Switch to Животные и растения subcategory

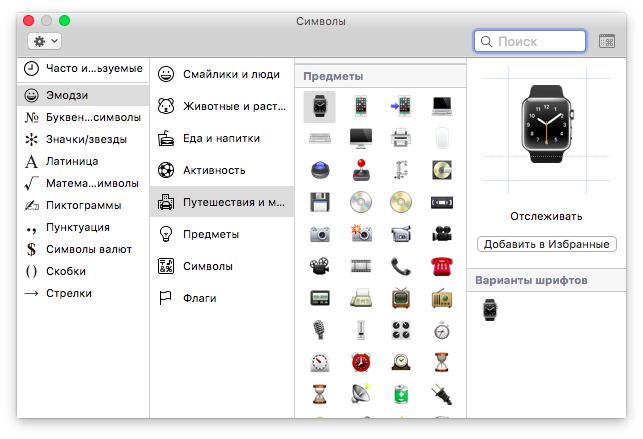point(222,106)
